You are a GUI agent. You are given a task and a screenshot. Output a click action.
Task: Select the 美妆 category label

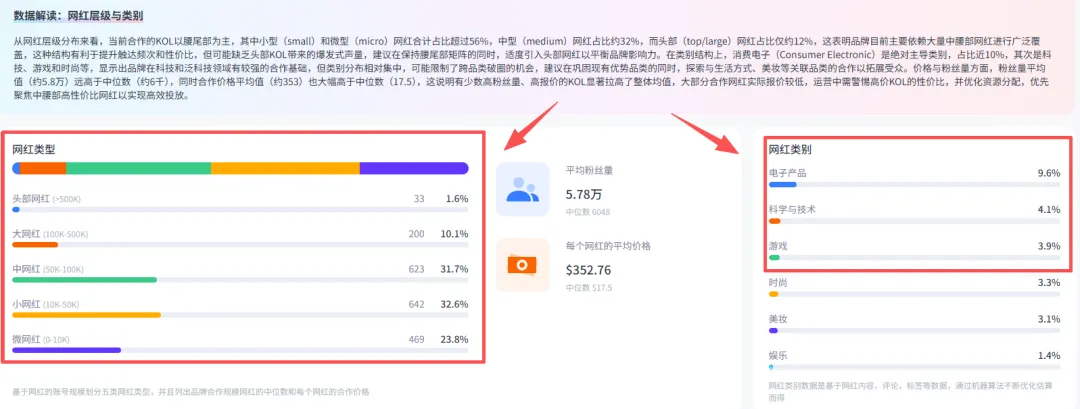(x=778, y=319)
